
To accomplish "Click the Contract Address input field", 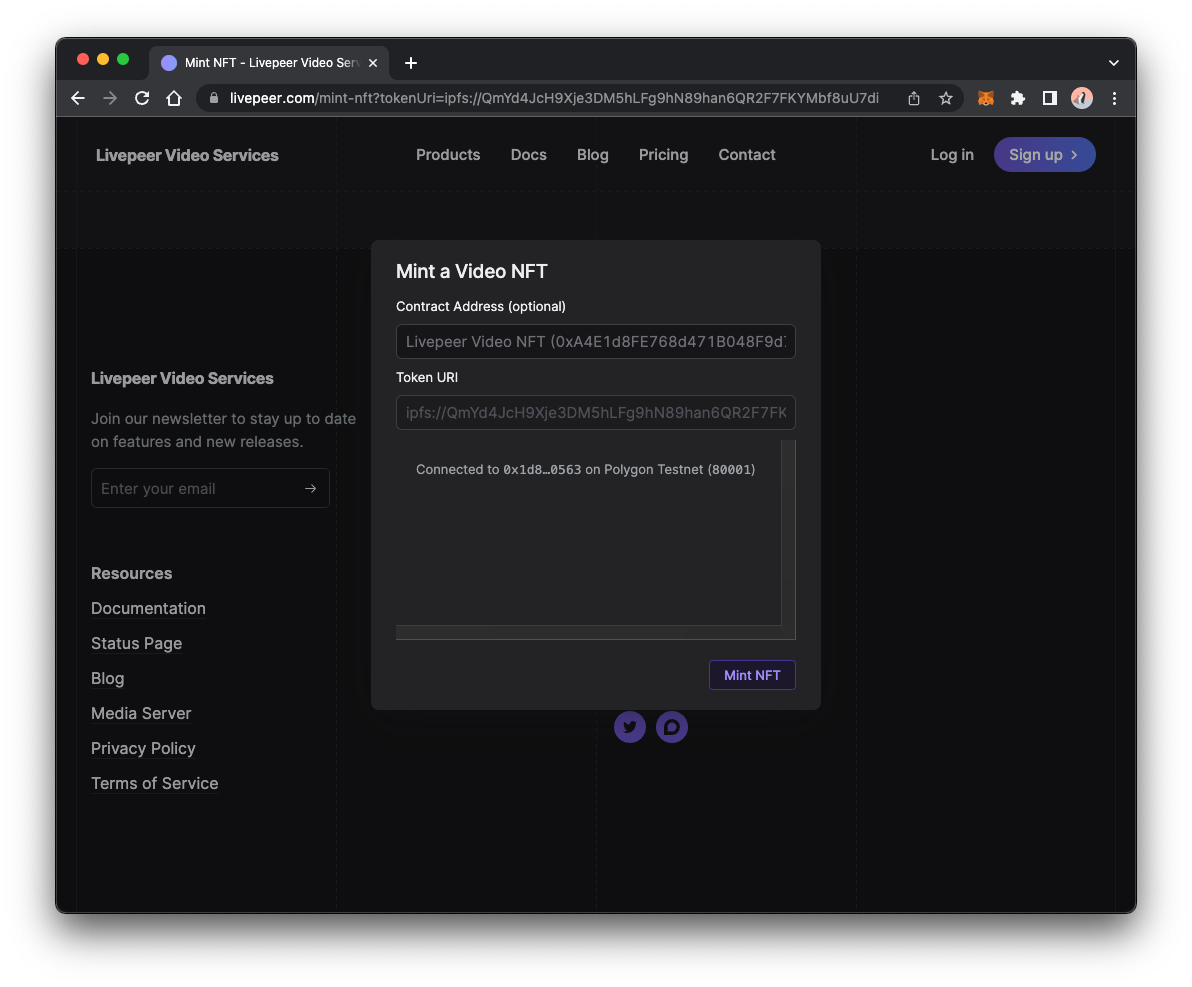I will (595, 341).
